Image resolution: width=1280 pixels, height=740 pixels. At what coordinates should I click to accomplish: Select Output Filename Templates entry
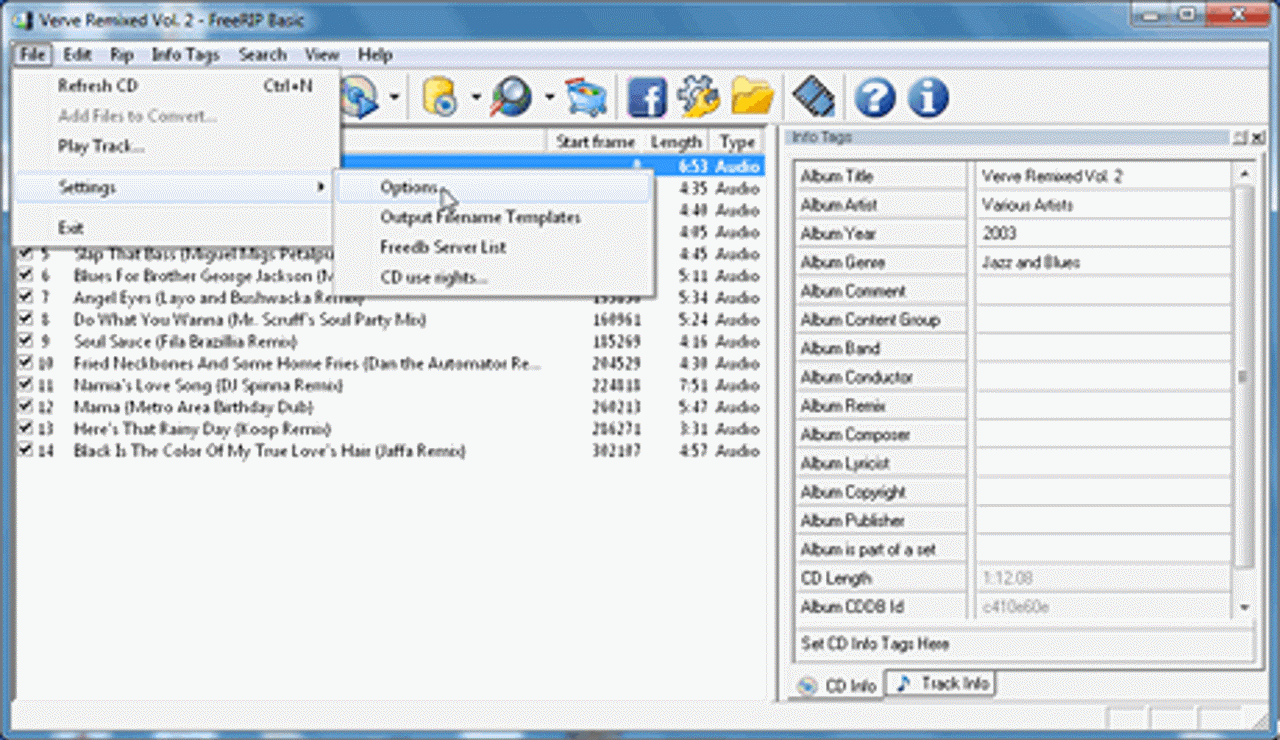[494, 218]
